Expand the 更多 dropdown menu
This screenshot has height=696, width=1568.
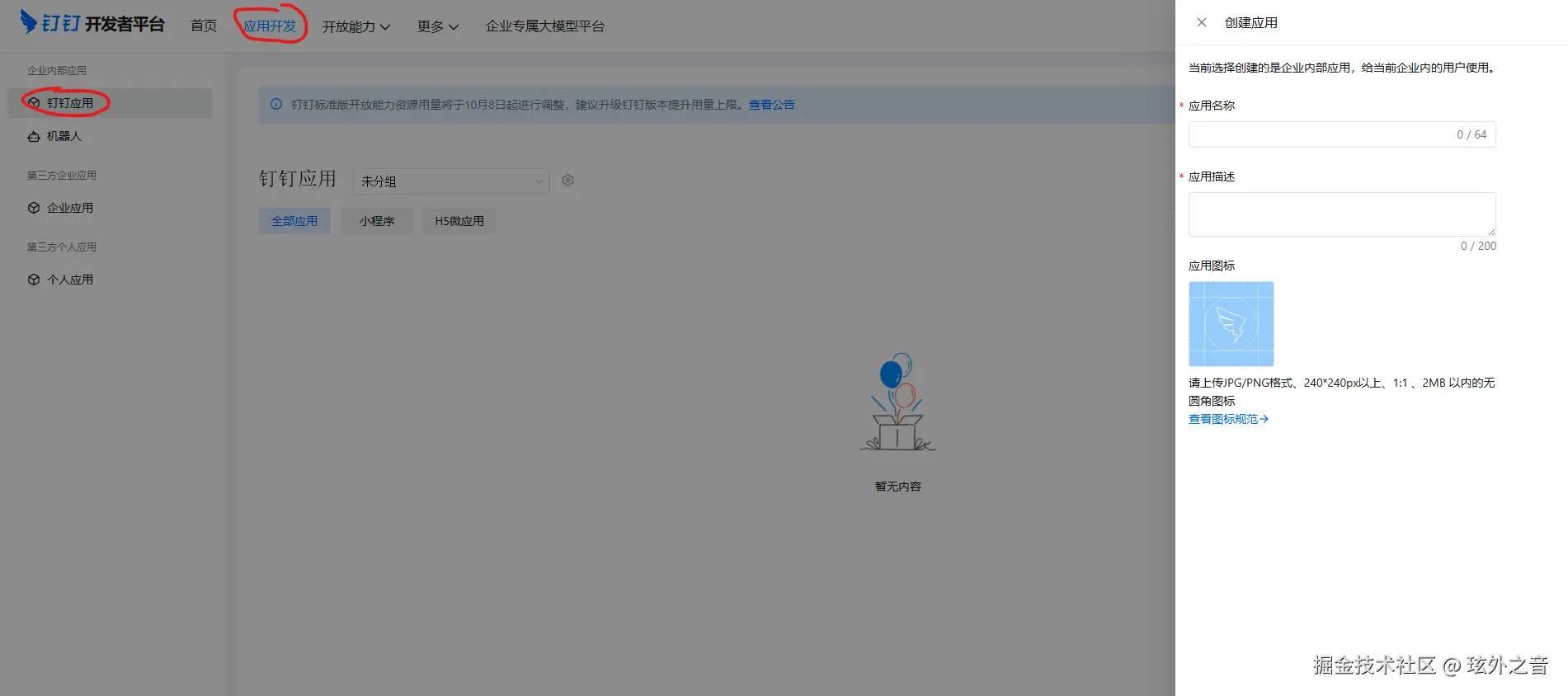point(438,26)
